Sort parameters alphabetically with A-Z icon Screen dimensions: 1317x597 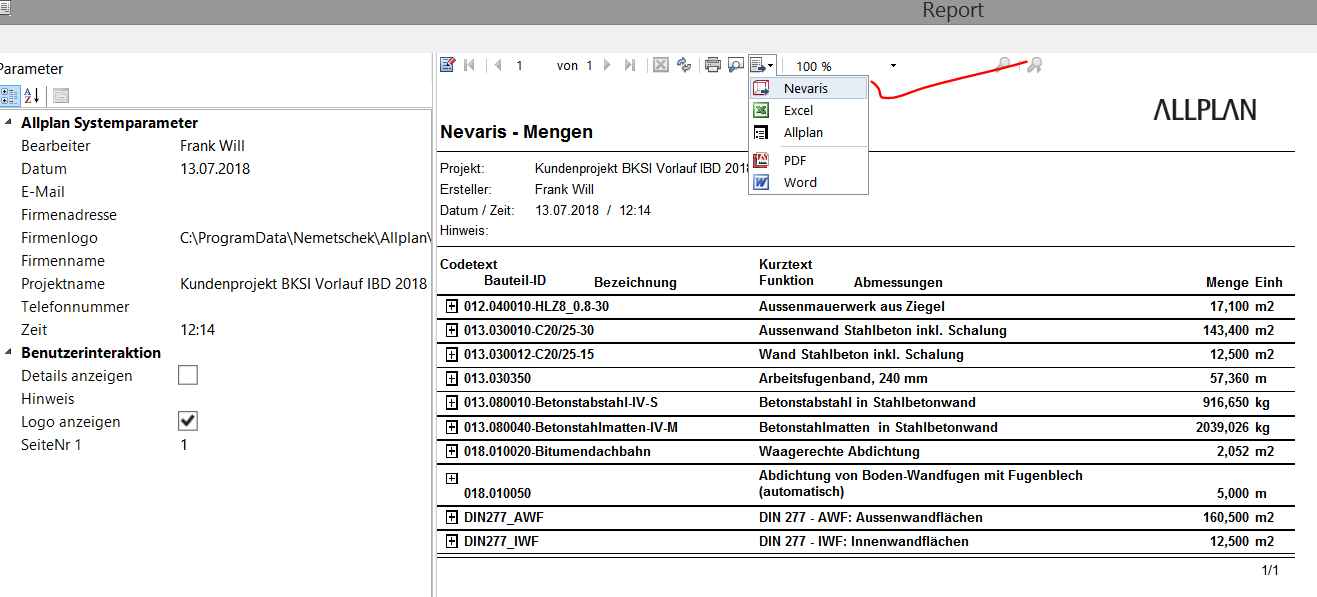(31, 96)
